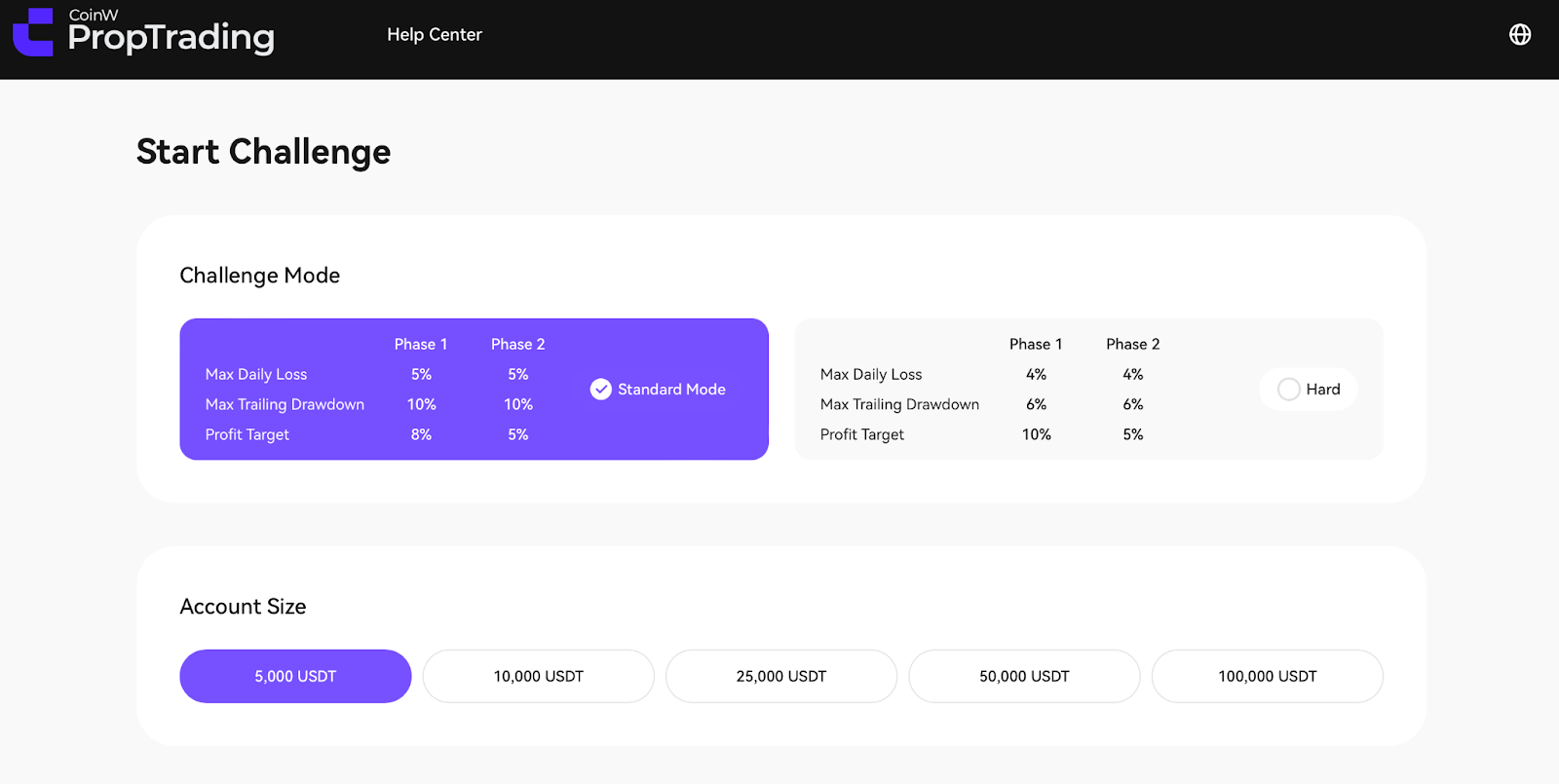1559x784 pixels.
Task: Click the Standard Mode label text
Action: (671, 390)
